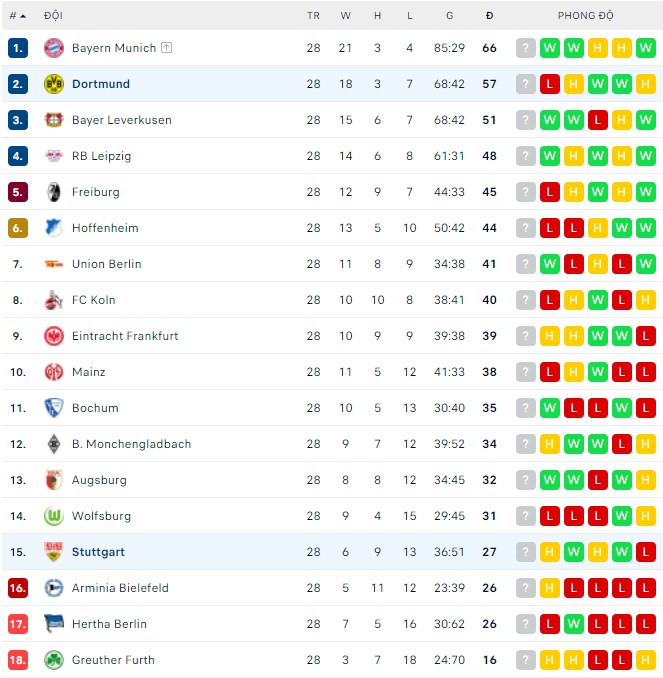This screenshot has height=678, width=663.
Task: Click the TR matches-played column header
Action: (313, 16)
